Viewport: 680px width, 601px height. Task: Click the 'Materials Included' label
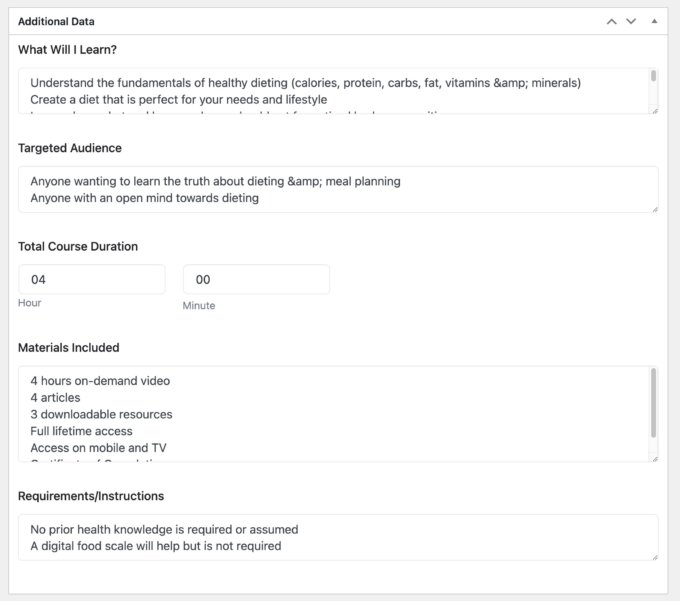69,347
